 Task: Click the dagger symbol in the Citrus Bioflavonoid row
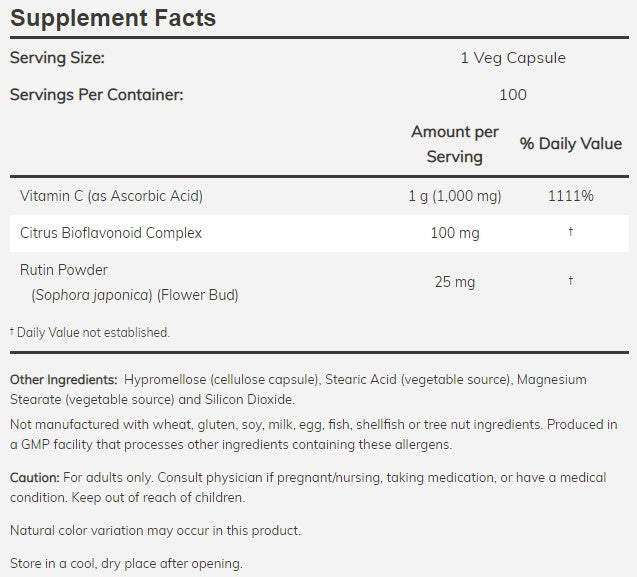coord(570,233)
